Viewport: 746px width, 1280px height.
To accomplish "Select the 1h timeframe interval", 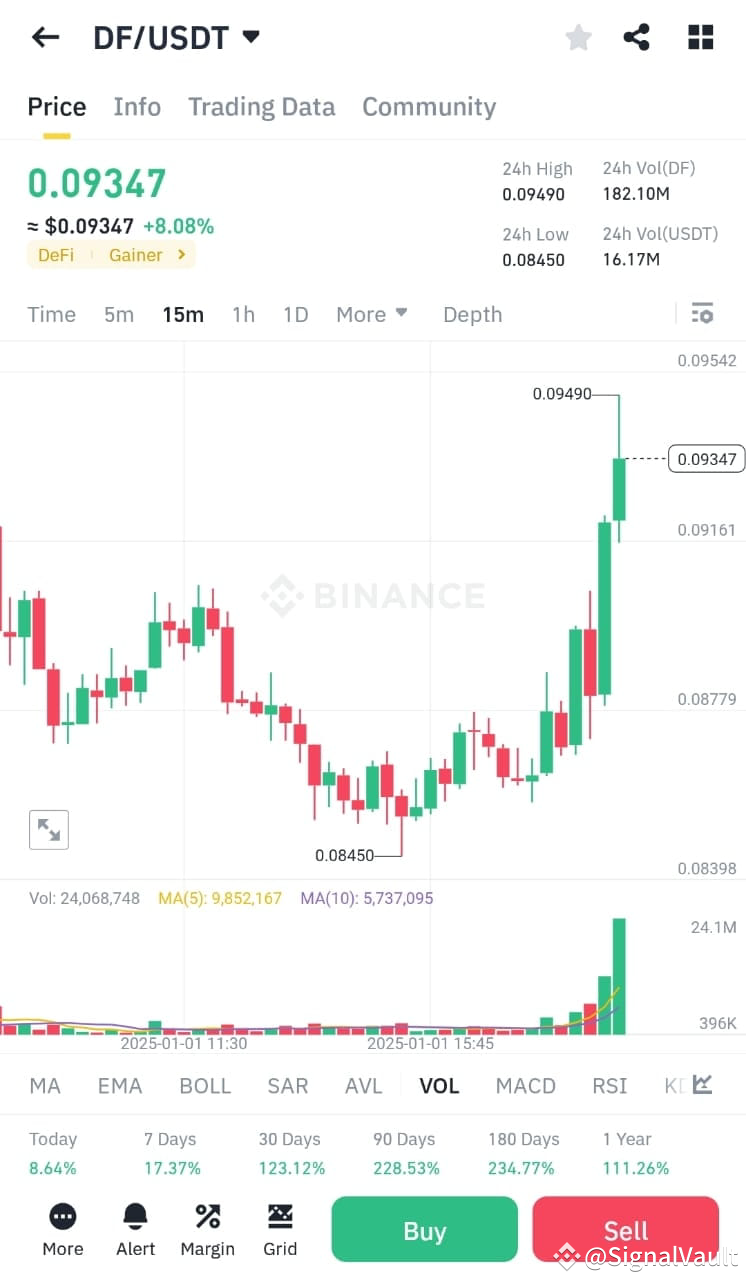I will pyautogui.click(x=243, y=314).
